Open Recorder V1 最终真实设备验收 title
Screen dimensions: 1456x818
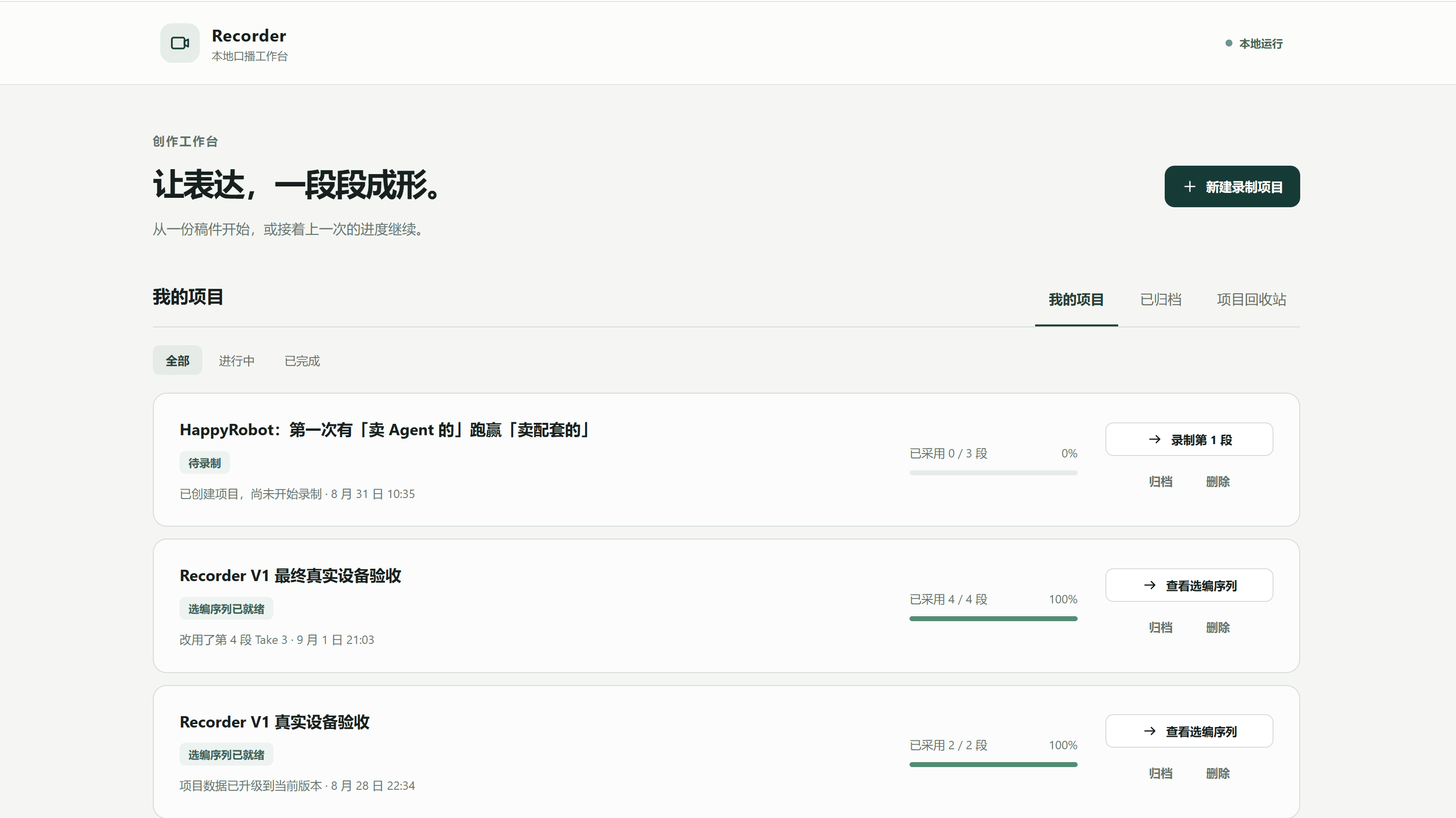click(290, 576)
